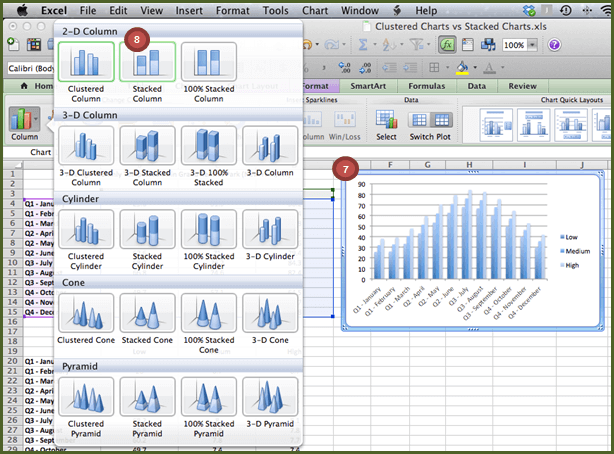Viewport: 614px width, 454px height.
Task: Pick the 3-D Cylinder chart
Action: 270,229
